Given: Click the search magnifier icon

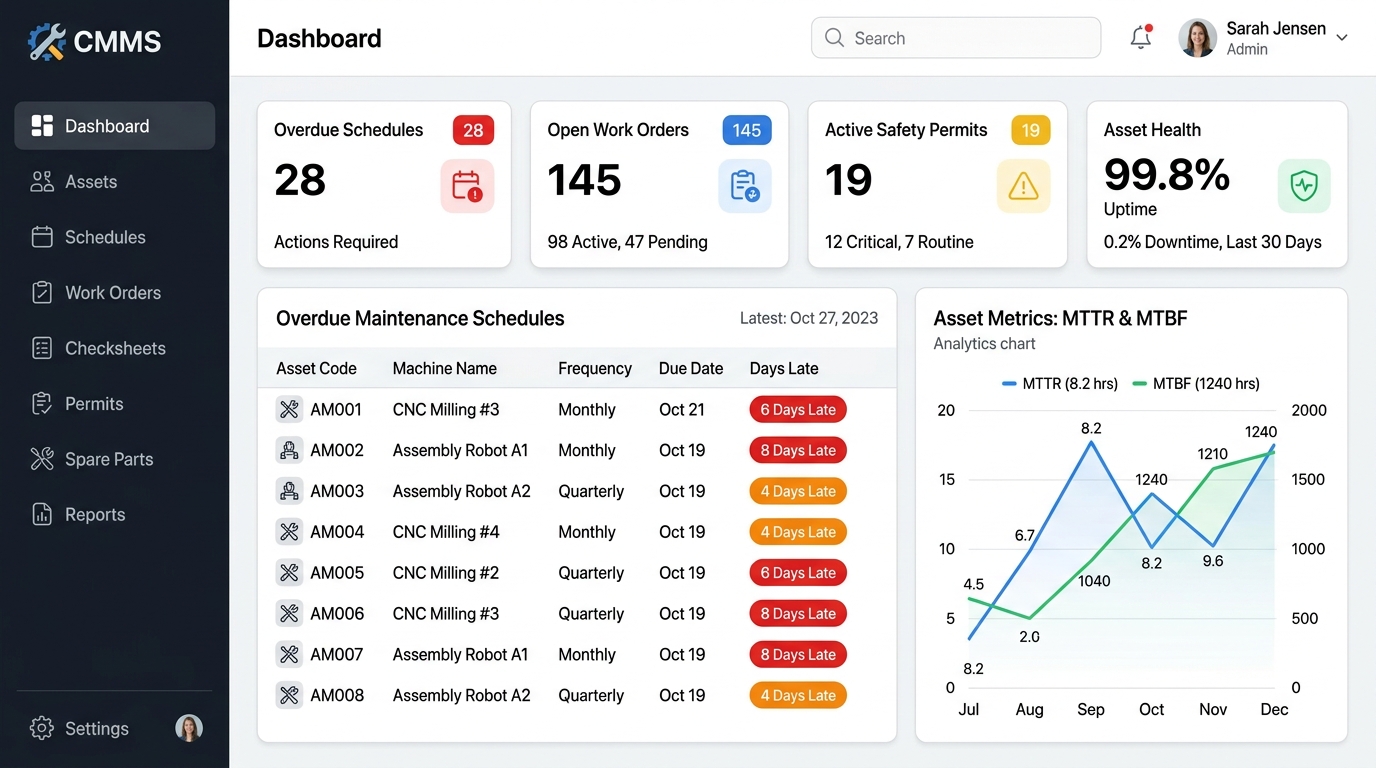Looking at the screenshot, I should 834,38.
